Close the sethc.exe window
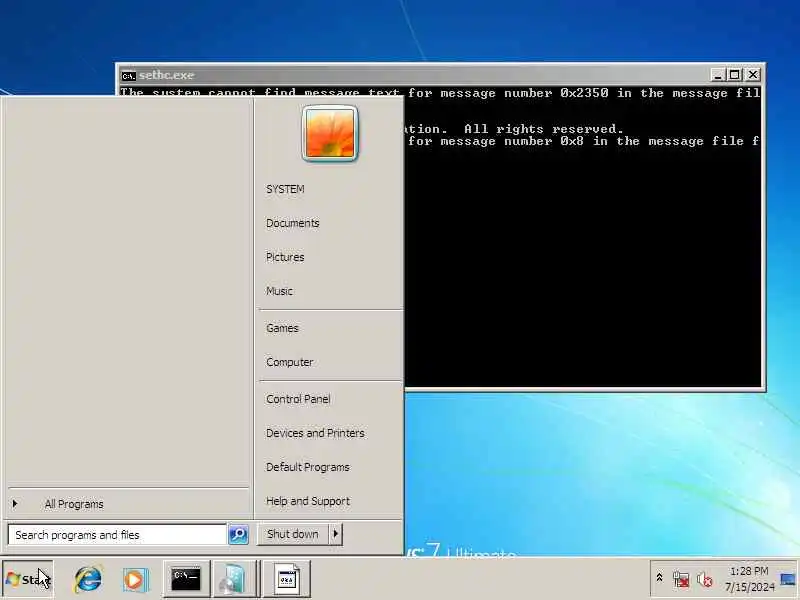This screenshot has height=600, width=800. click(753, 75)
